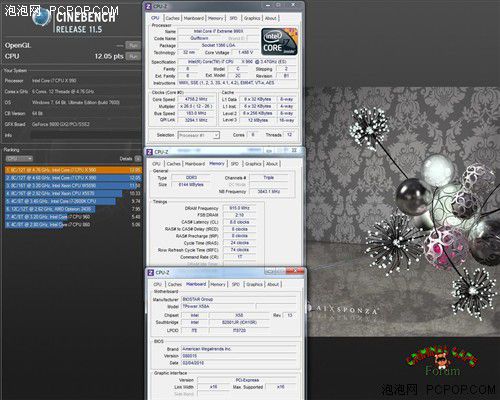This screenshot has height=400, width=500.
Task: Select Mainboard tab in the bottom CPU-Z window
Action: 196,284
